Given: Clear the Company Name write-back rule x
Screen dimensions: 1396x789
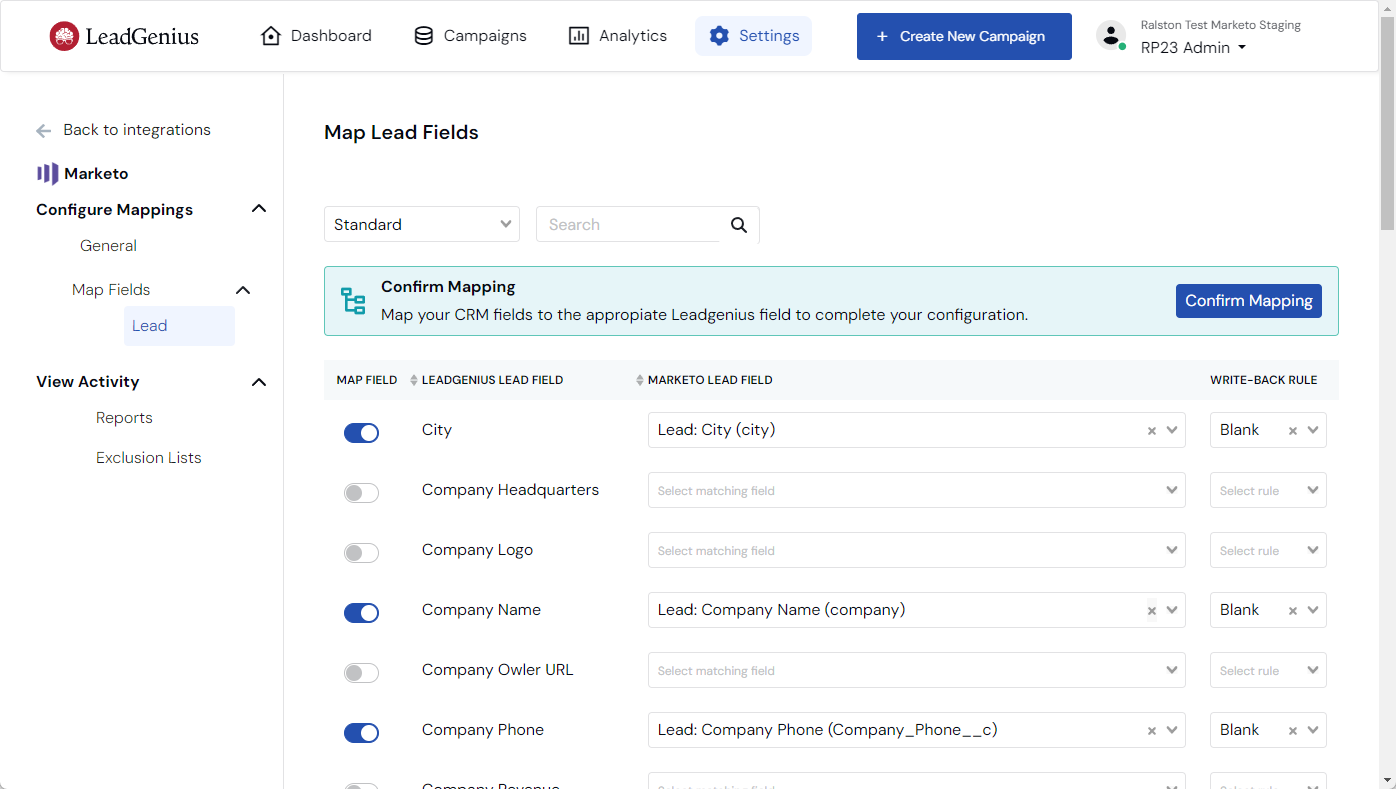Looking at the screenshot, I should click(1292, 611).
